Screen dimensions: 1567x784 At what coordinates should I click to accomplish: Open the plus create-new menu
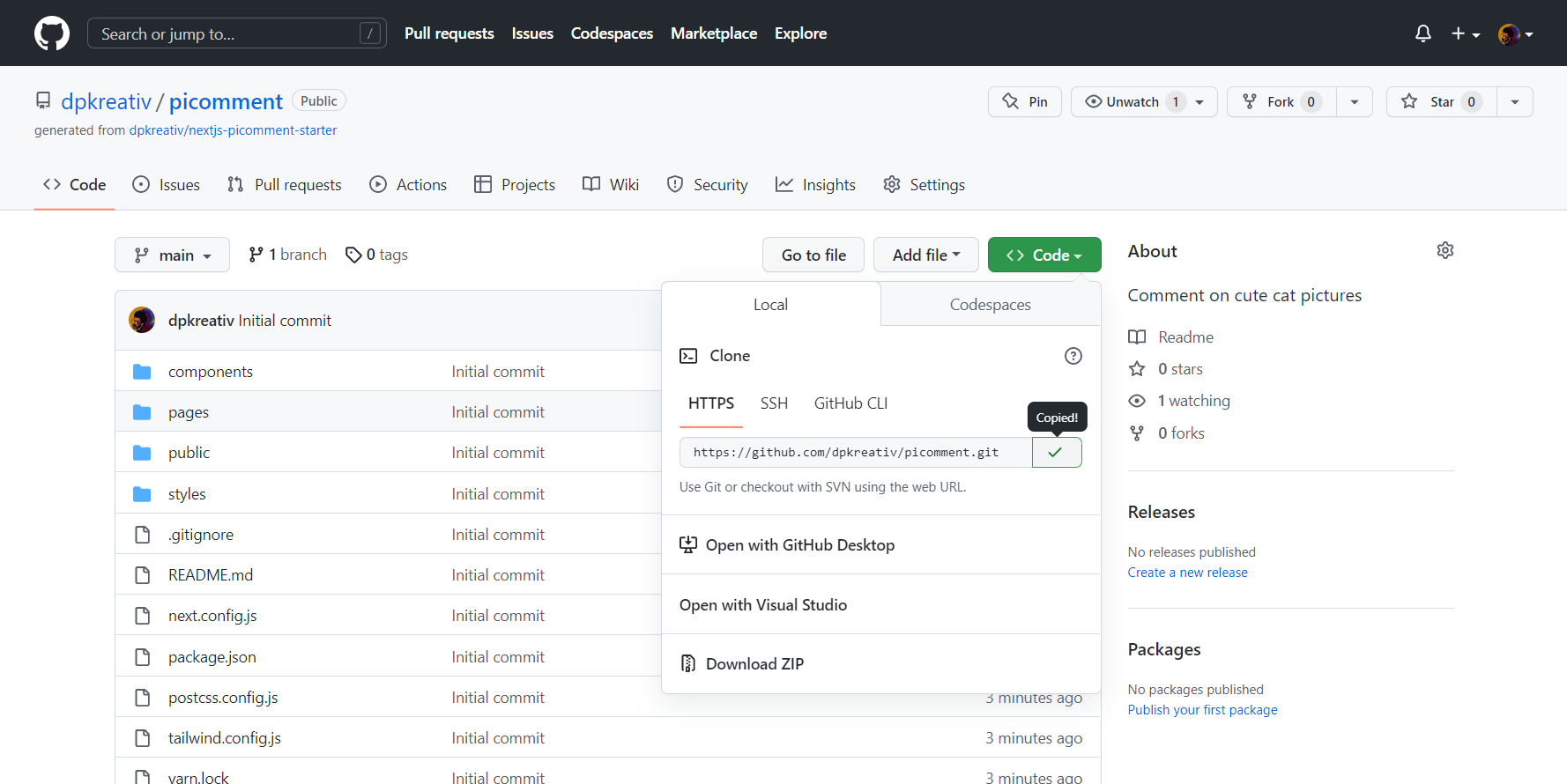click(x=1466, y=33)
